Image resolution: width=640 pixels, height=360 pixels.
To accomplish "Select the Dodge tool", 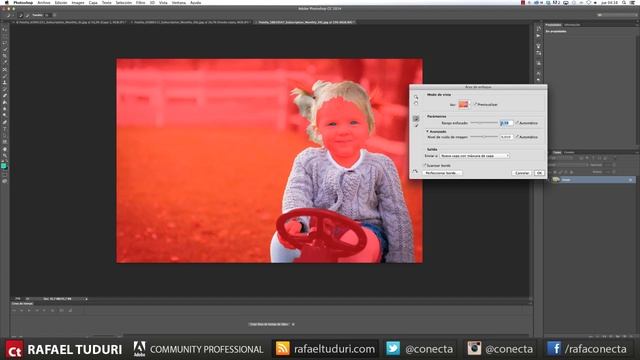I will pyautogui.click(x=4, y=115).
